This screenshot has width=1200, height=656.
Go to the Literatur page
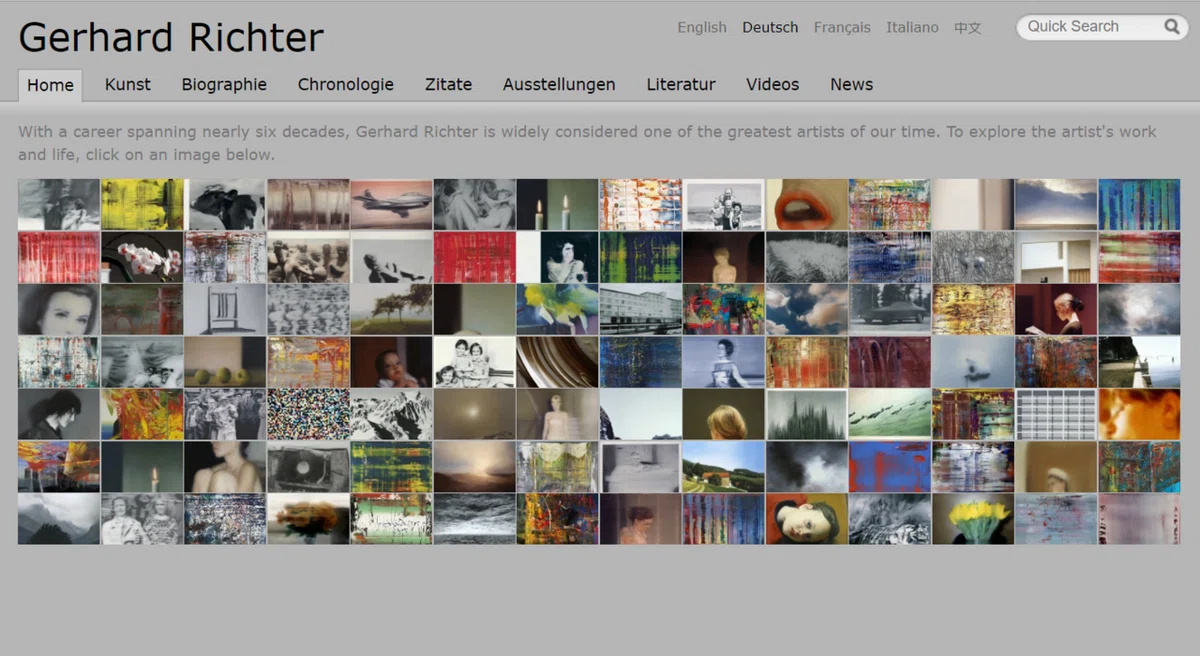pos(681,85)
